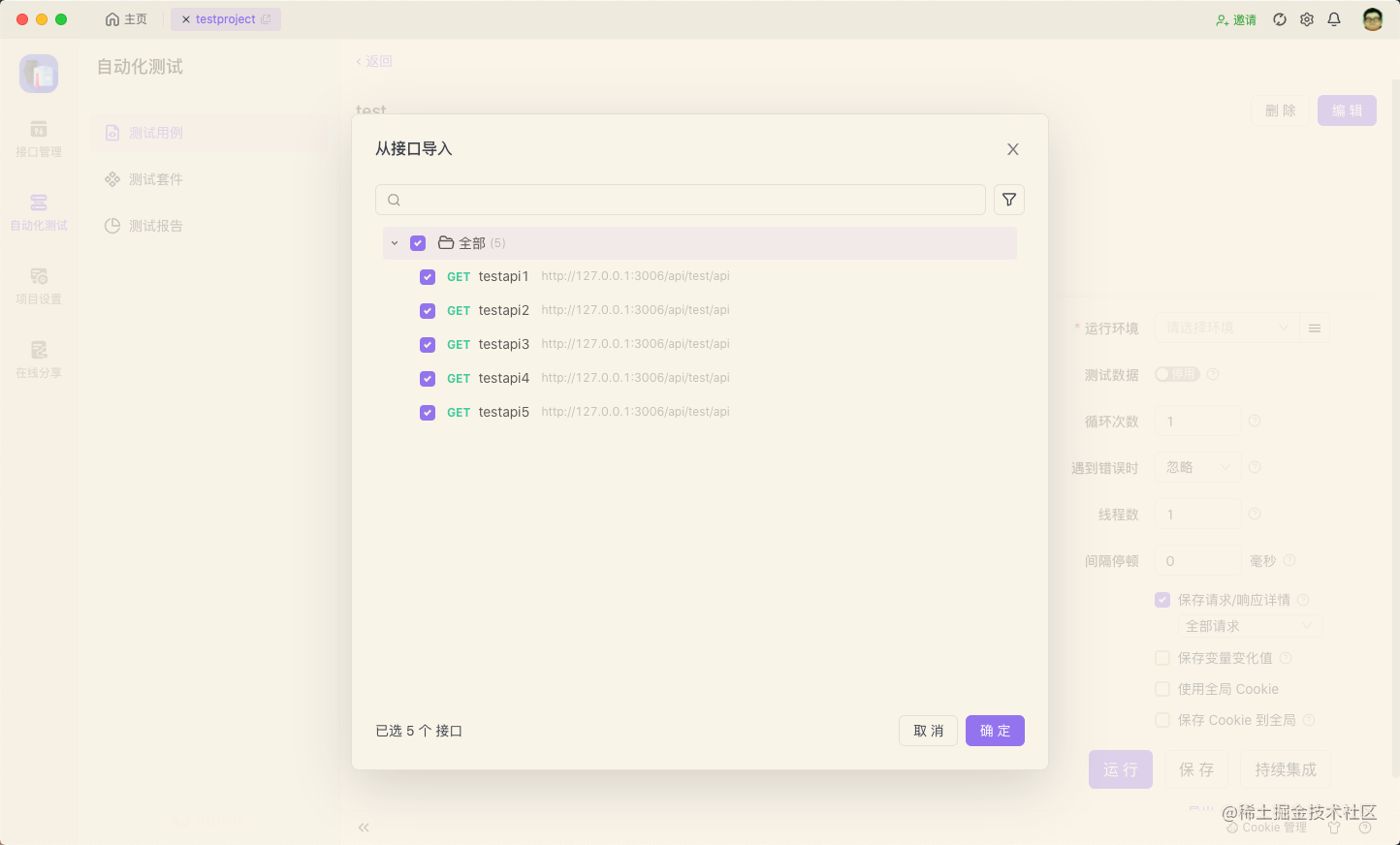Click the 保存 button behind dialog

(1196, 769)
